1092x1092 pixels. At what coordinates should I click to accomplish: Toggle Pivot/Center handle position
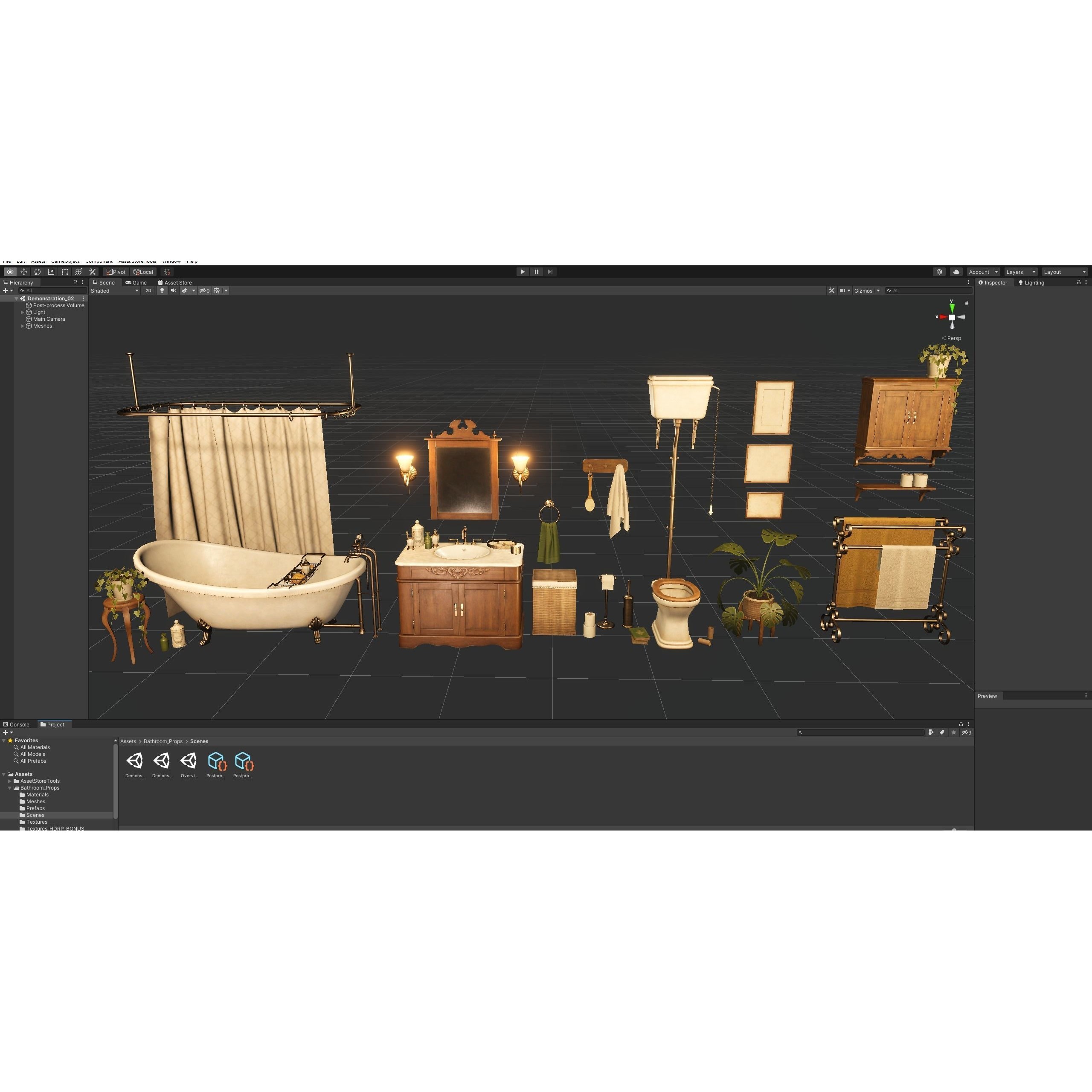pyautogui.click(x=116, y=272)
